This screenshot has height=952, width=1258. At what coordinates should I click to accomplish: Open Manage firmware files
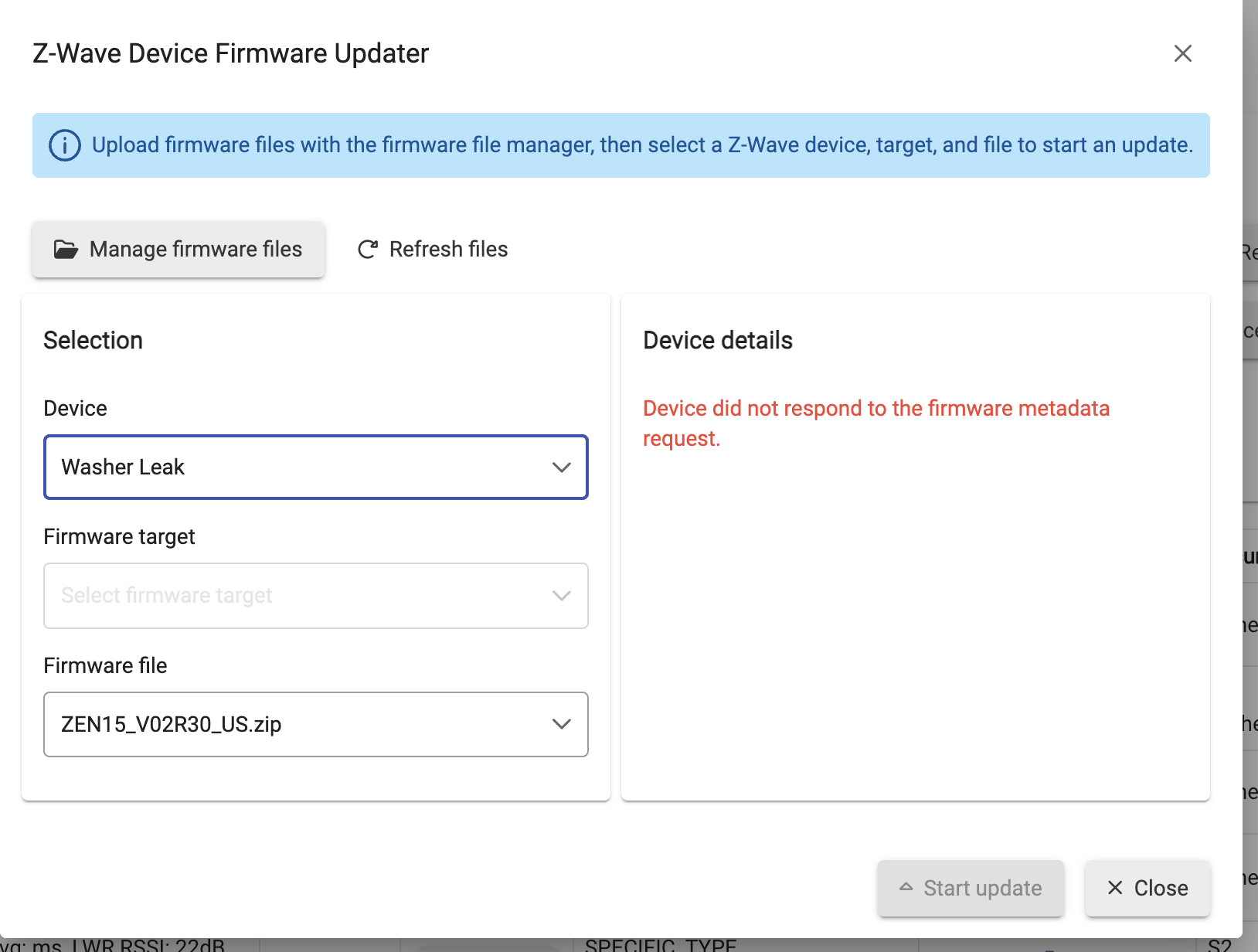pos(178,249)
